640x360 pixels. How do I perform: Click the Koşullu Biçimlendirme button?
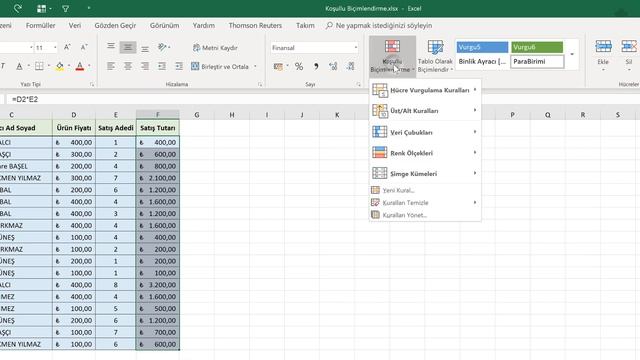pyautogui.click(x=392, y=56)
